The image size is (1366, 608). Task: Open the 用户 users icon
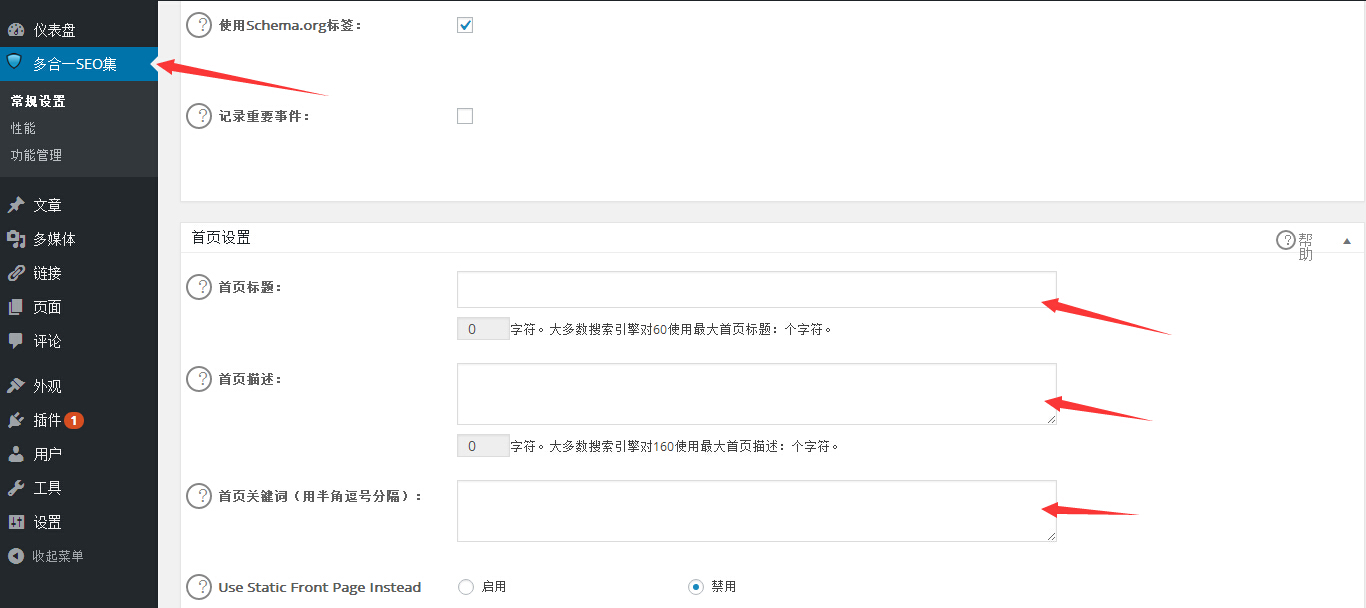tap(18, 454)
